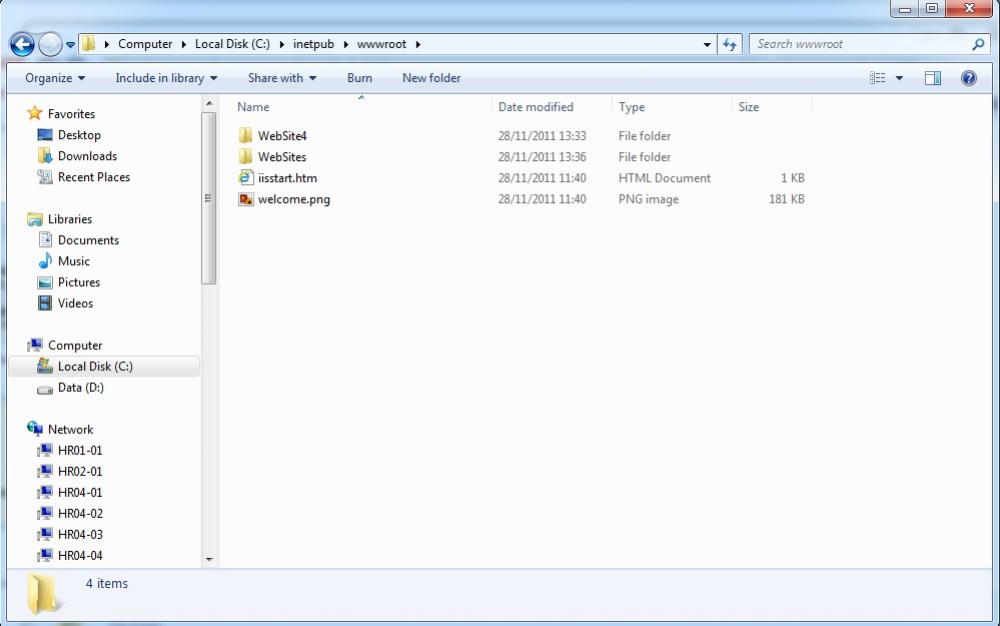The height and width of the screenshot is (626, 1000).
Task: Open network computer HR02-01
Action: (x=80, y=472)
